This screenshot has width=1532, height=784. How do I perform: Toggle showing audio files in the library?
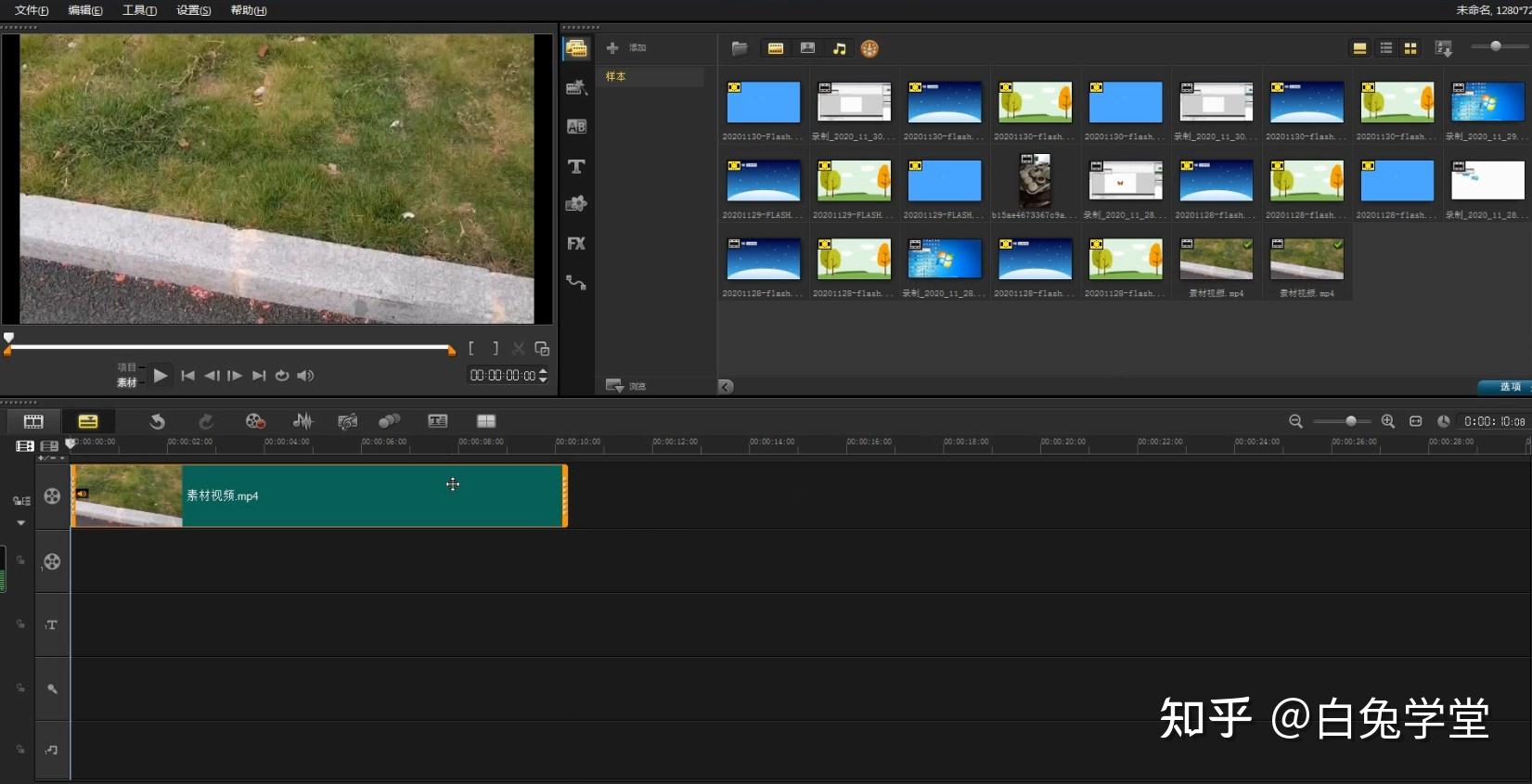[839, 48]
